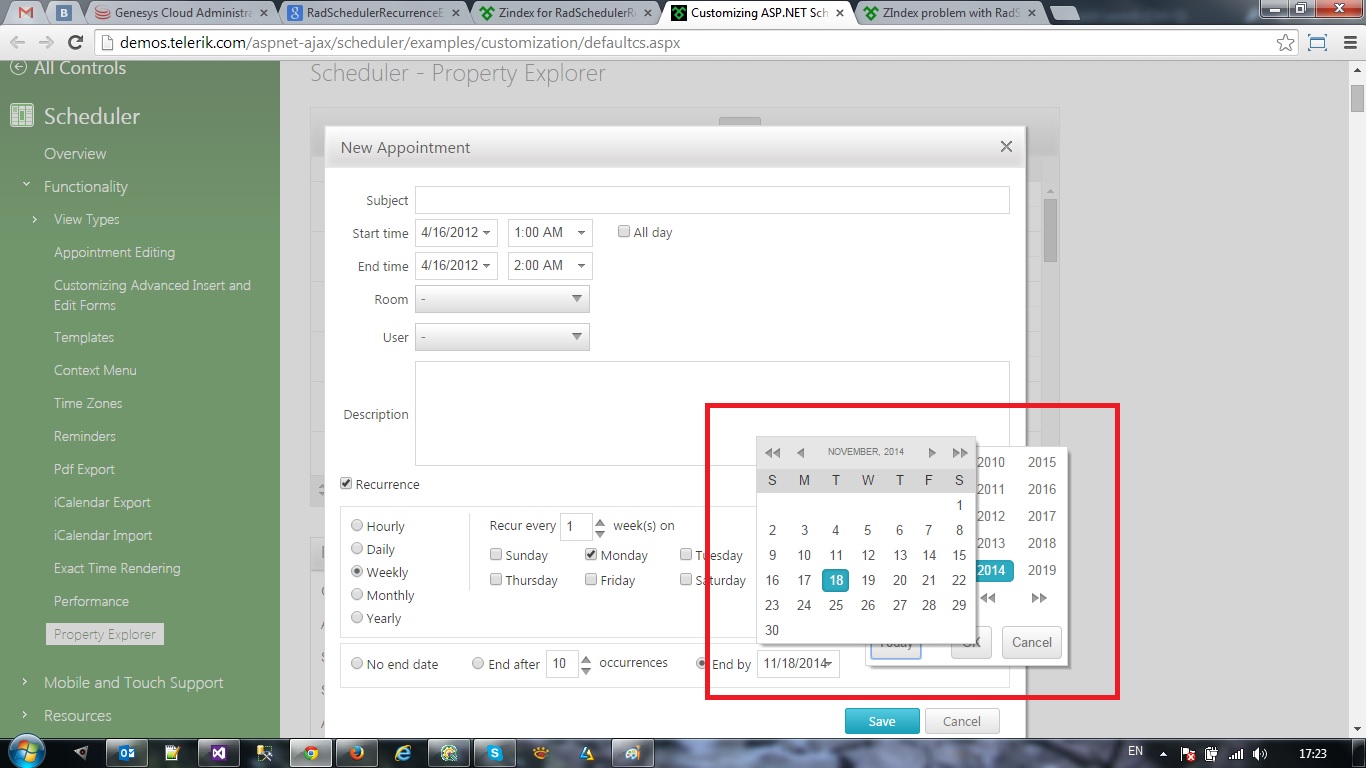Show later years in the year picker
1366x768 pixels.
[1039, 598]
